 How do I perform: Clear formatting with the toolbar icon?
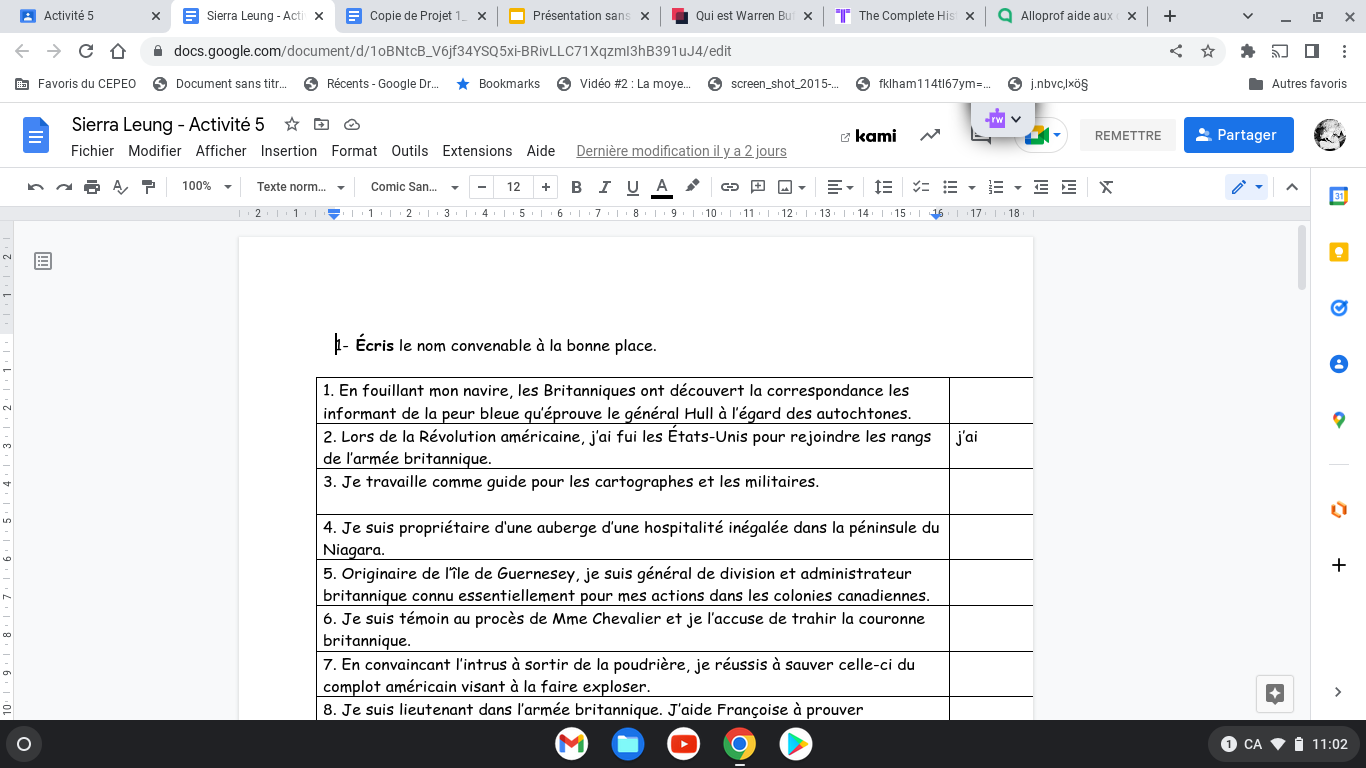point(1106,187)
